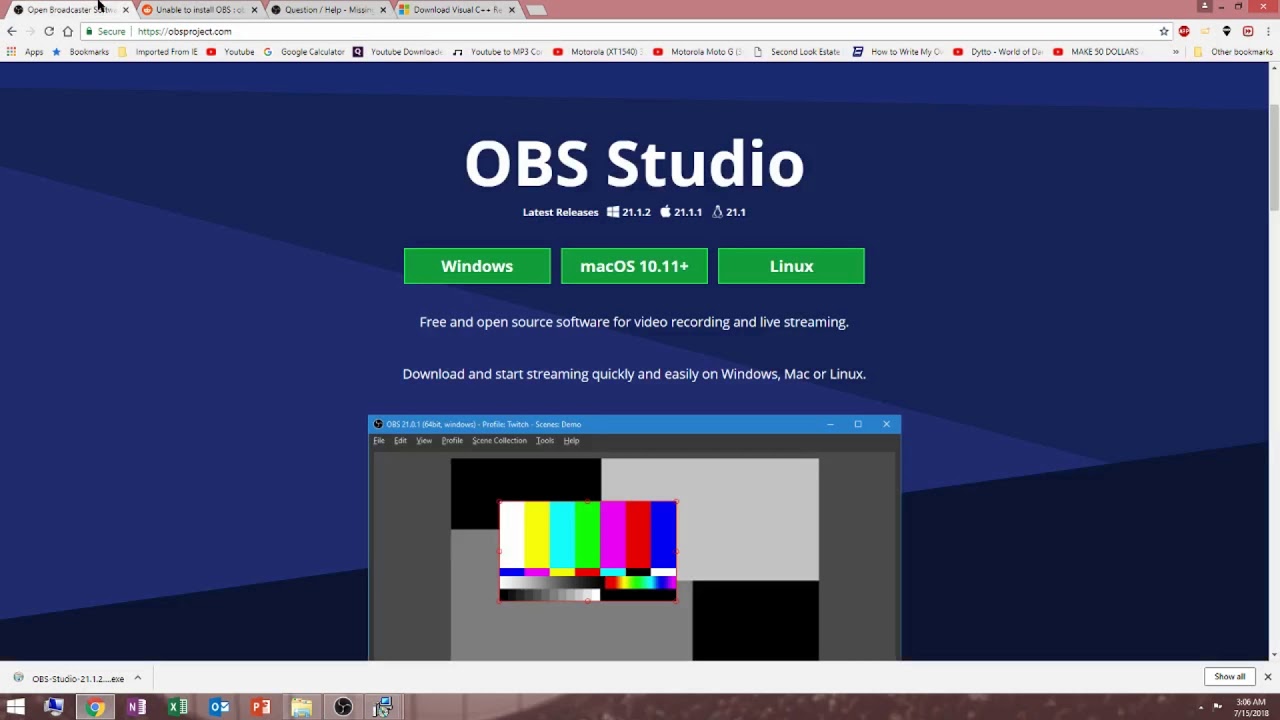1280x720 pixels.
Task: Open the Other bookmarks folder
Action: pyautogui.click(x=1233, y=52)
